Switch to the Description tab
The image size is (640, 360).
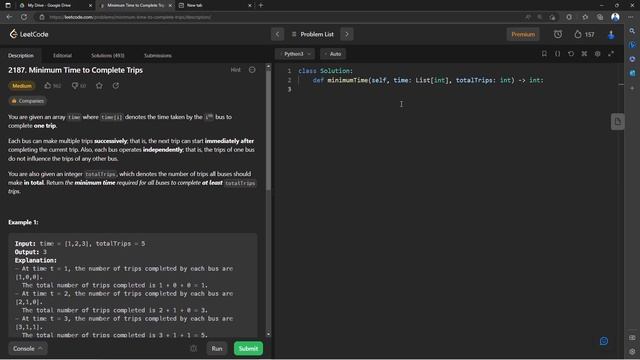(21, 56)
